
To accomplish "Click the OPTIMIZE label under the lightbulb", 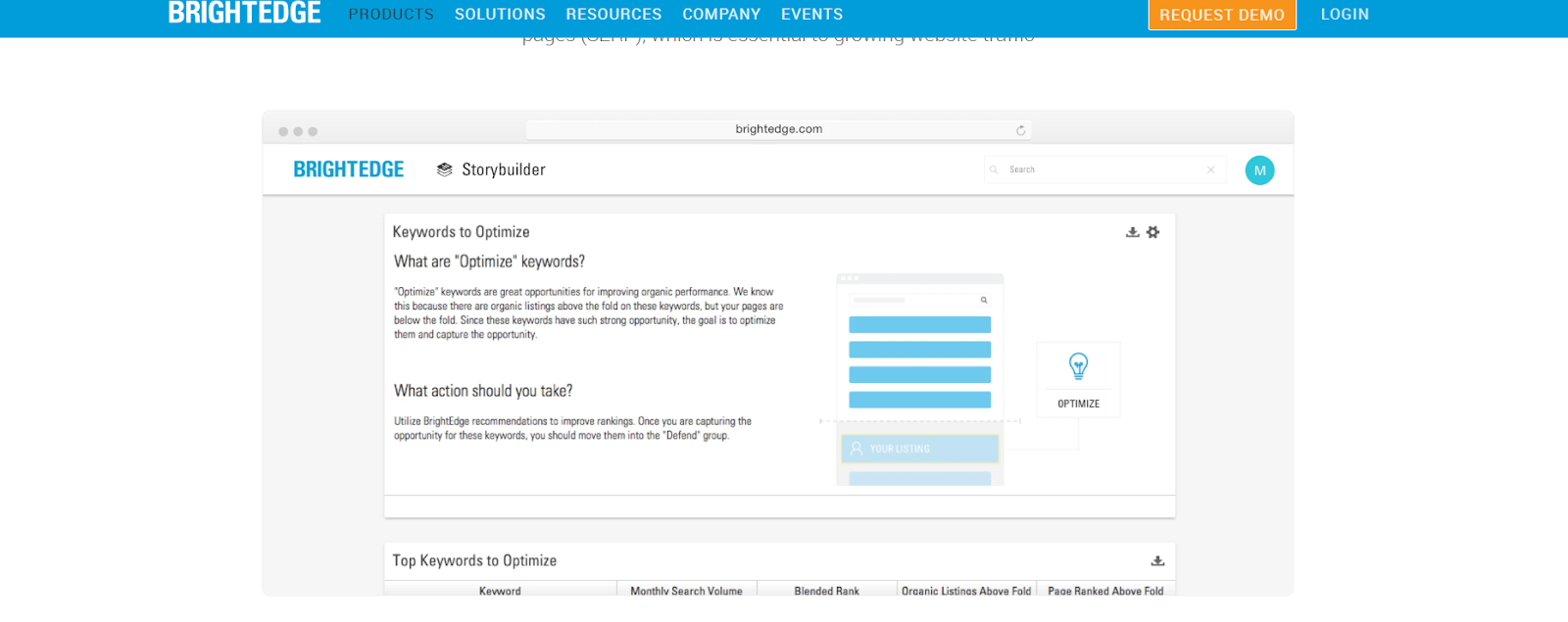I will (1078, 404).
